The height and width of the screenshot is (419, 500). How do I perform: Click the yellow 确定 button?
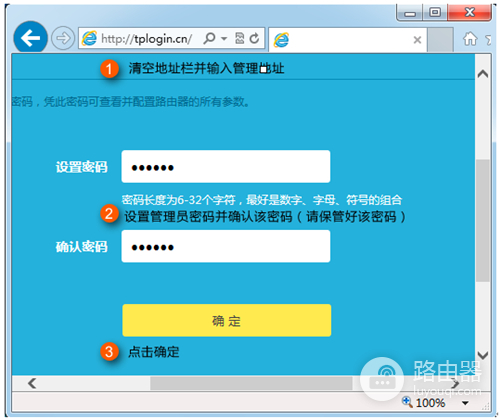pos(227,320)
